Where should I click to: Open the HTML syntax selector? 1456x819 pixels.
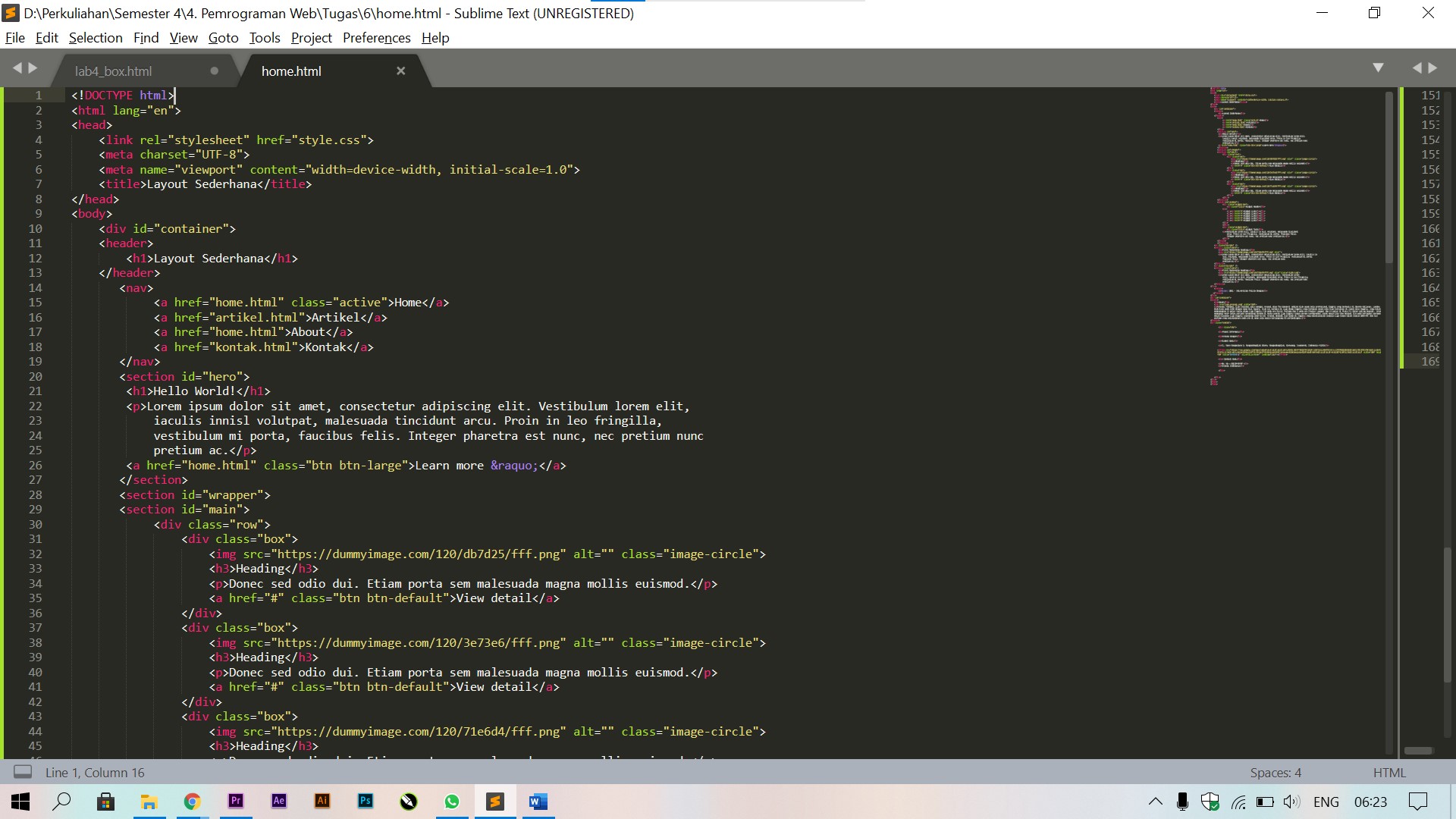(x=1389, y=772)
